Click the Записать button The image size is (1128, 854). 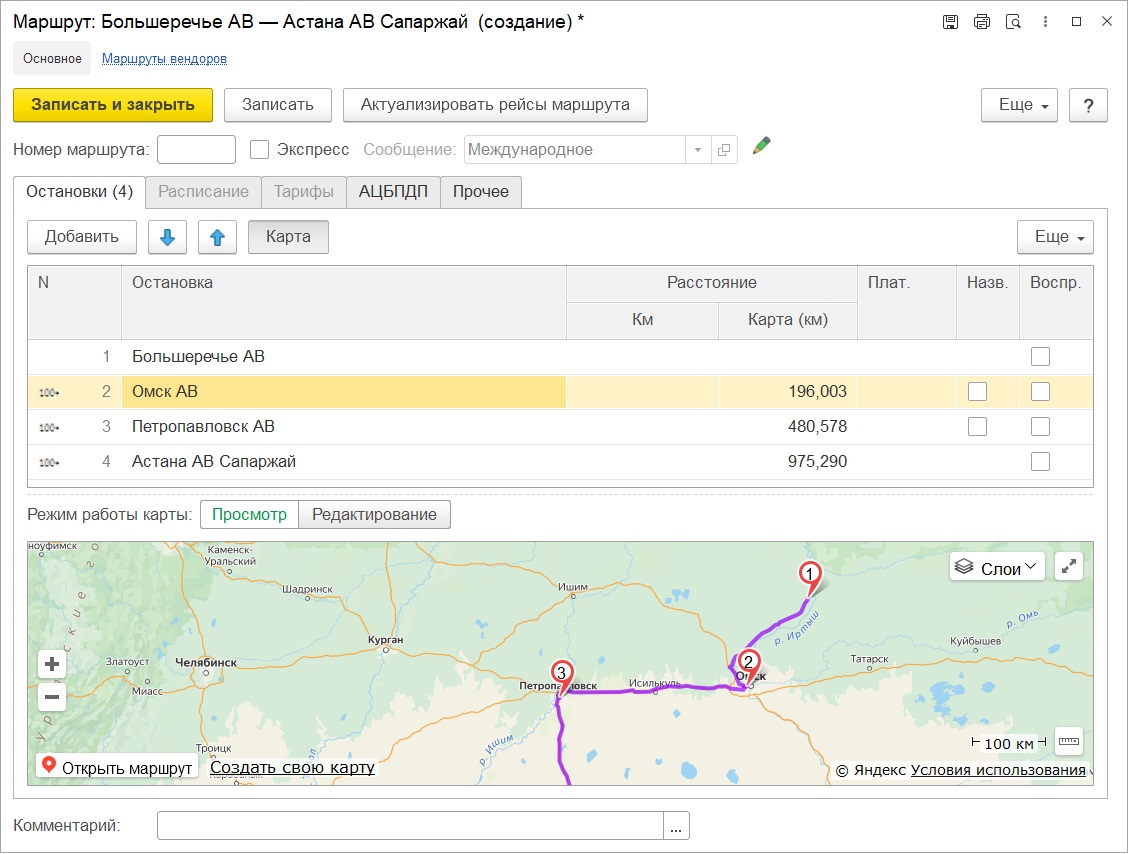[x=278, y=105]
